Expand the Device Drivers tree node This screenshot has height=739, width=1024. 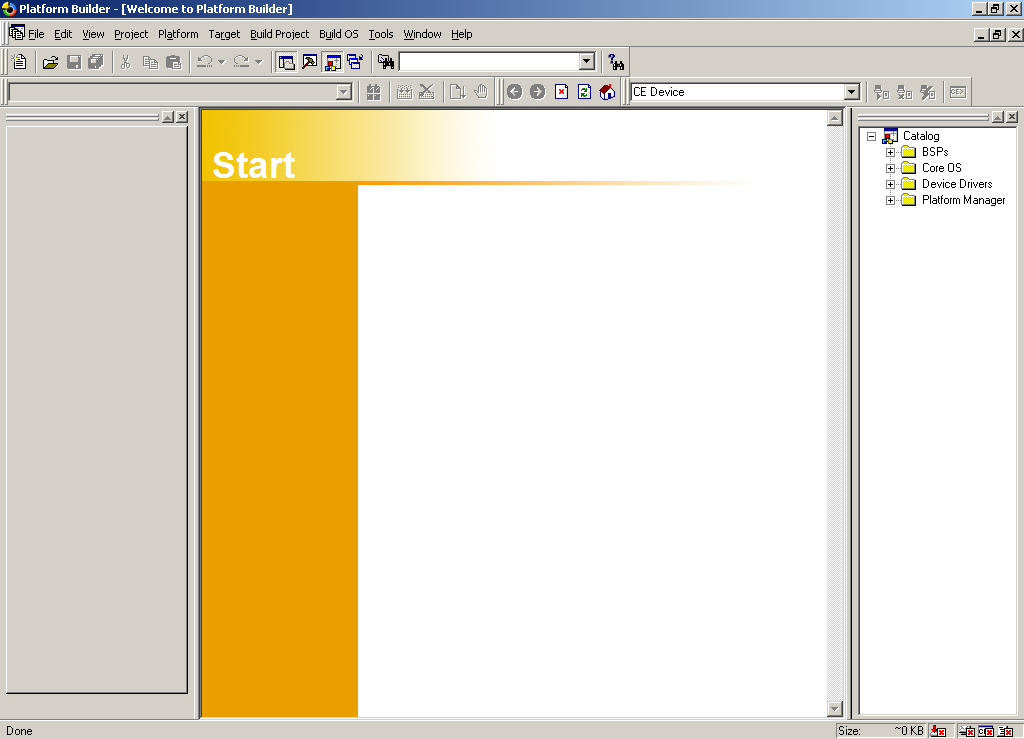point(890,184)
